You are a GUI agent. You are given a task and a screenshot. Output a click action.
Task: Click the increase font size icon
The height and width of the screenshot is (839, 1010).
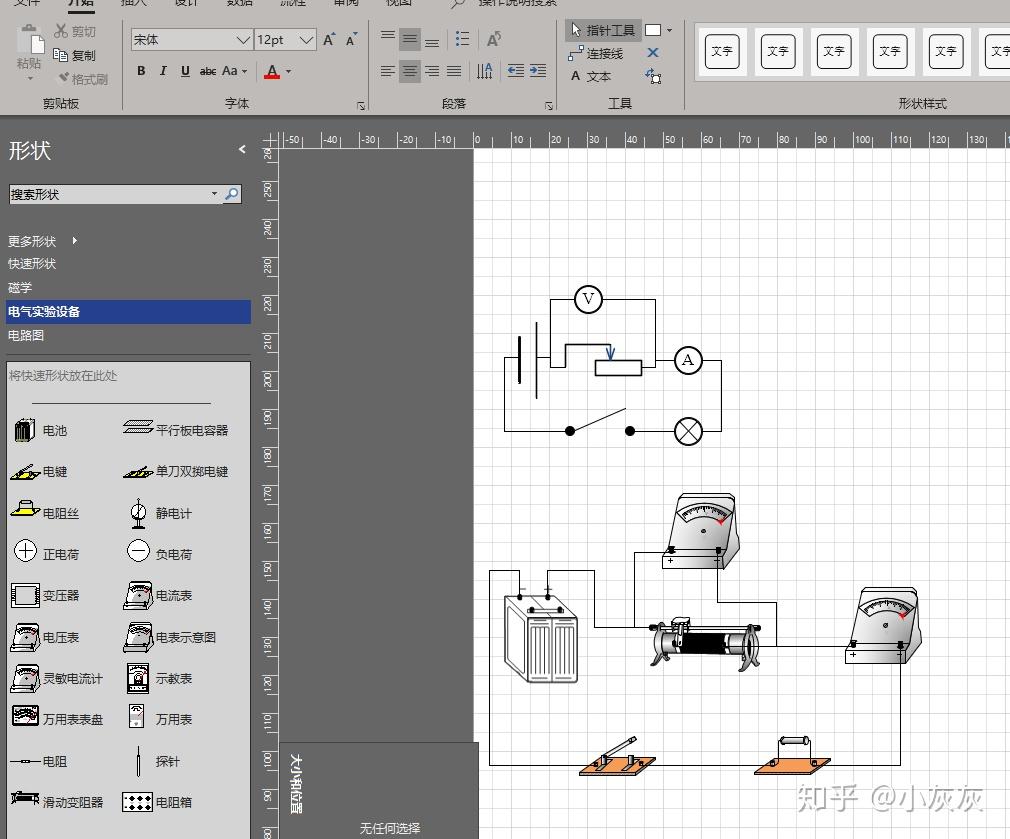[x=329, y=40]
